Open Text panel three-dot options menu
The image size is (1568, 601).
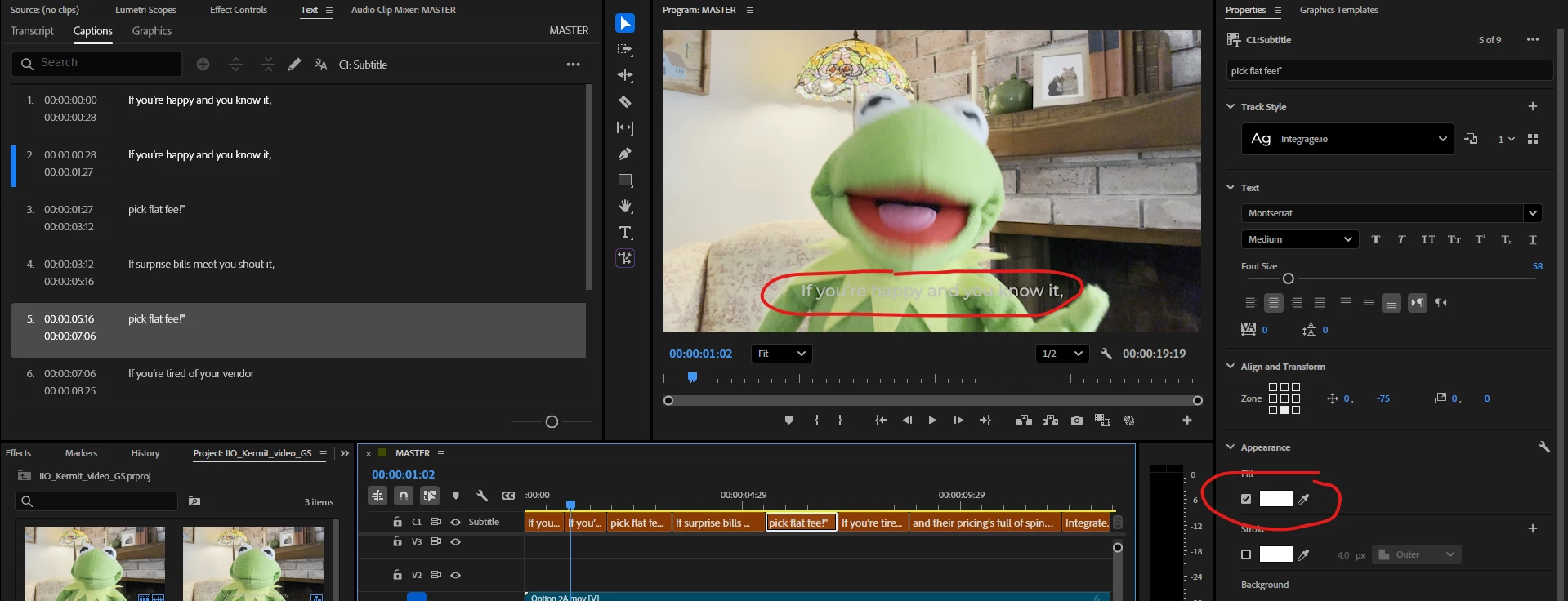coord(574,65)
